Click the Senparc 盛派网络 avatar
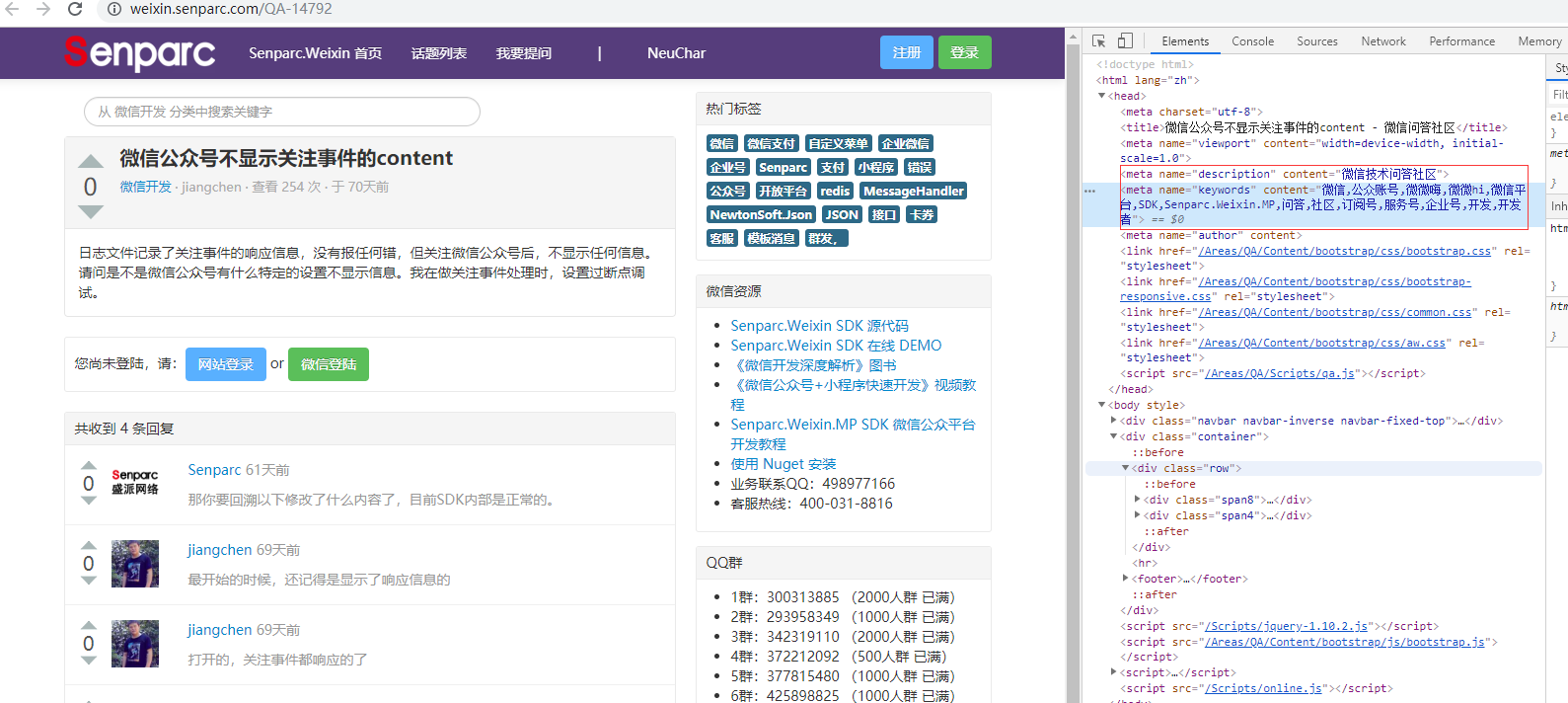The image size is (1568, 703). (x=135, y=483)
